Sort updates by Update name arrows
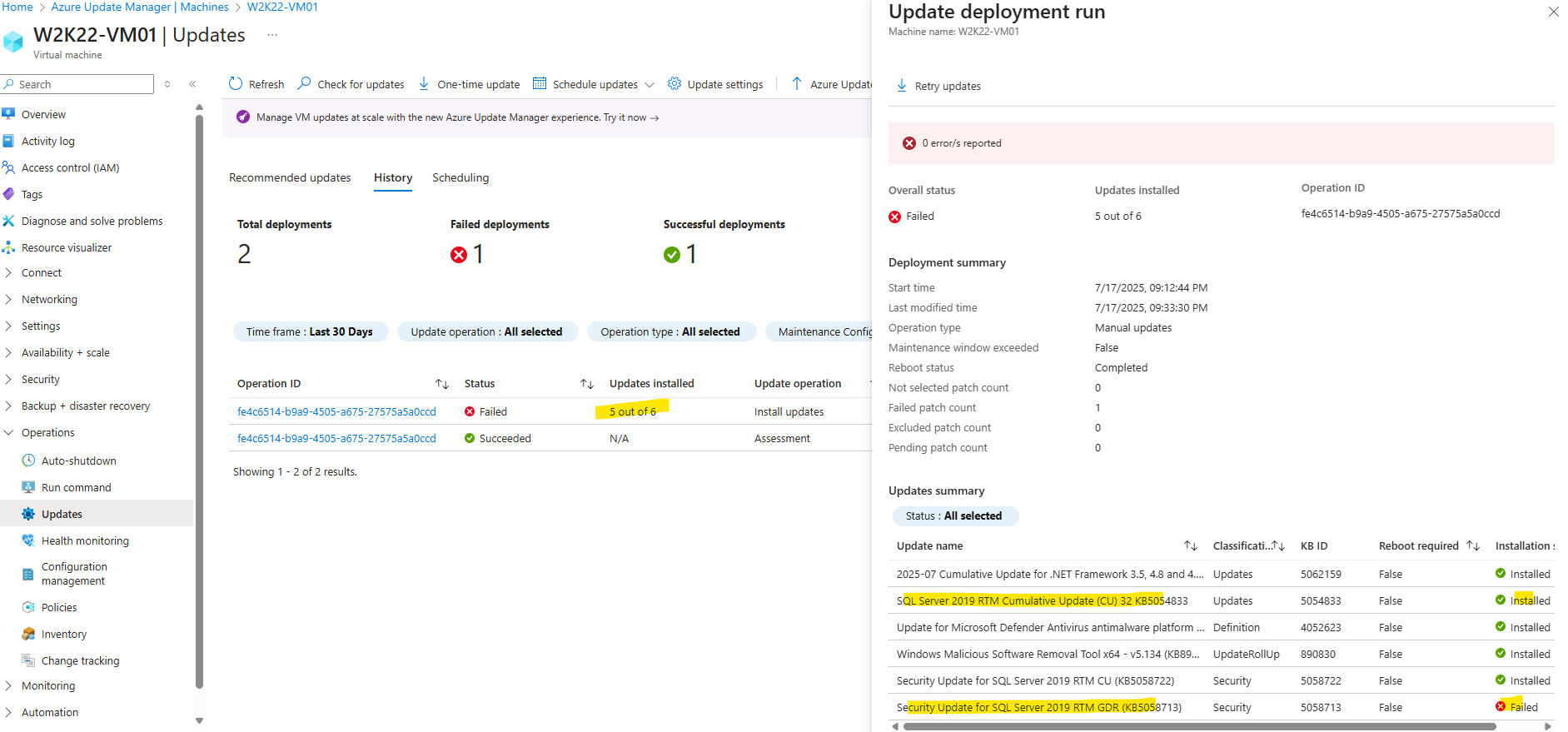Image resolution: width=1568 pixels, height=732 pixels. coord(1191,546)
